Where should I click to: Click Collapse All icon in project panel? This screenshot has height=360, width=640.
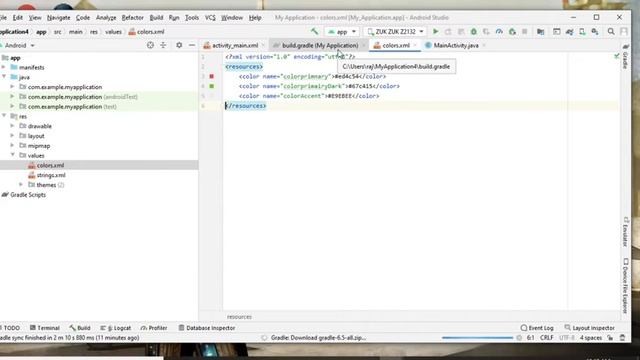163,45
